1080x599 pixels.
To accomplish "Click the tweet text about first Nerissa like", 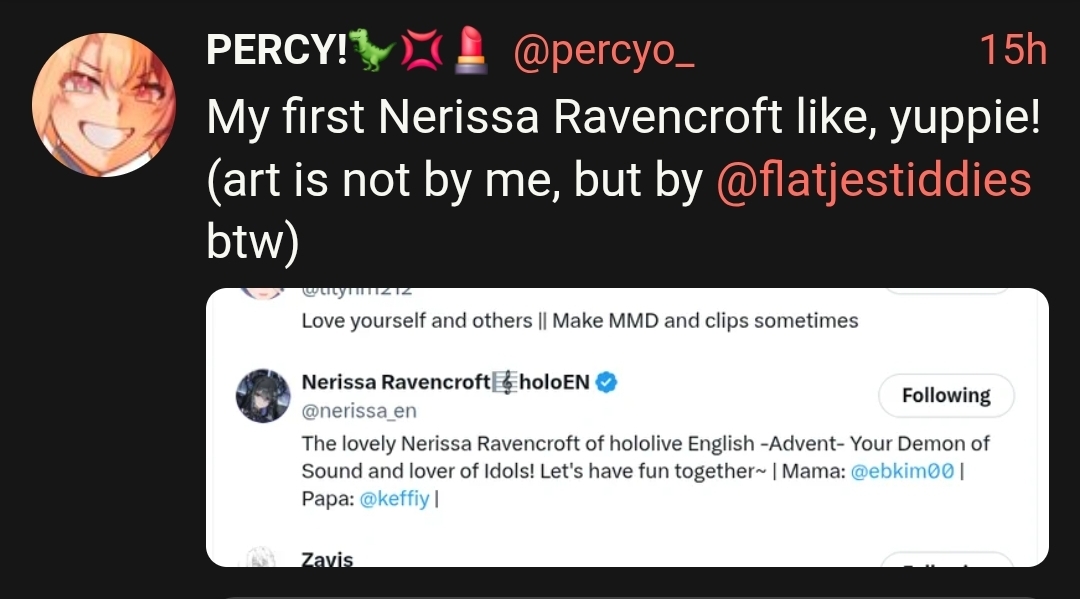I will pyautogui.click(x=623, y=118).
